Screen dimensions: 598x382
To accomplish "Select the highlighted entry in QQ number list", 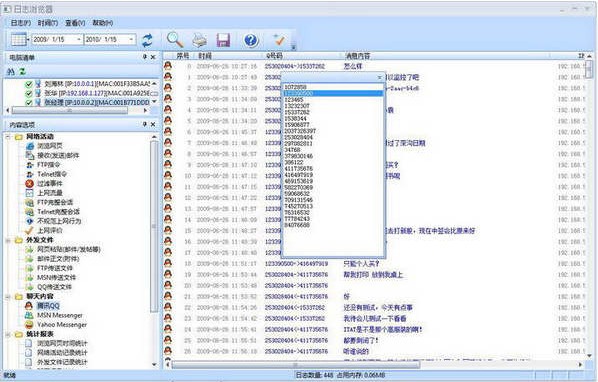I will [333, 93].
